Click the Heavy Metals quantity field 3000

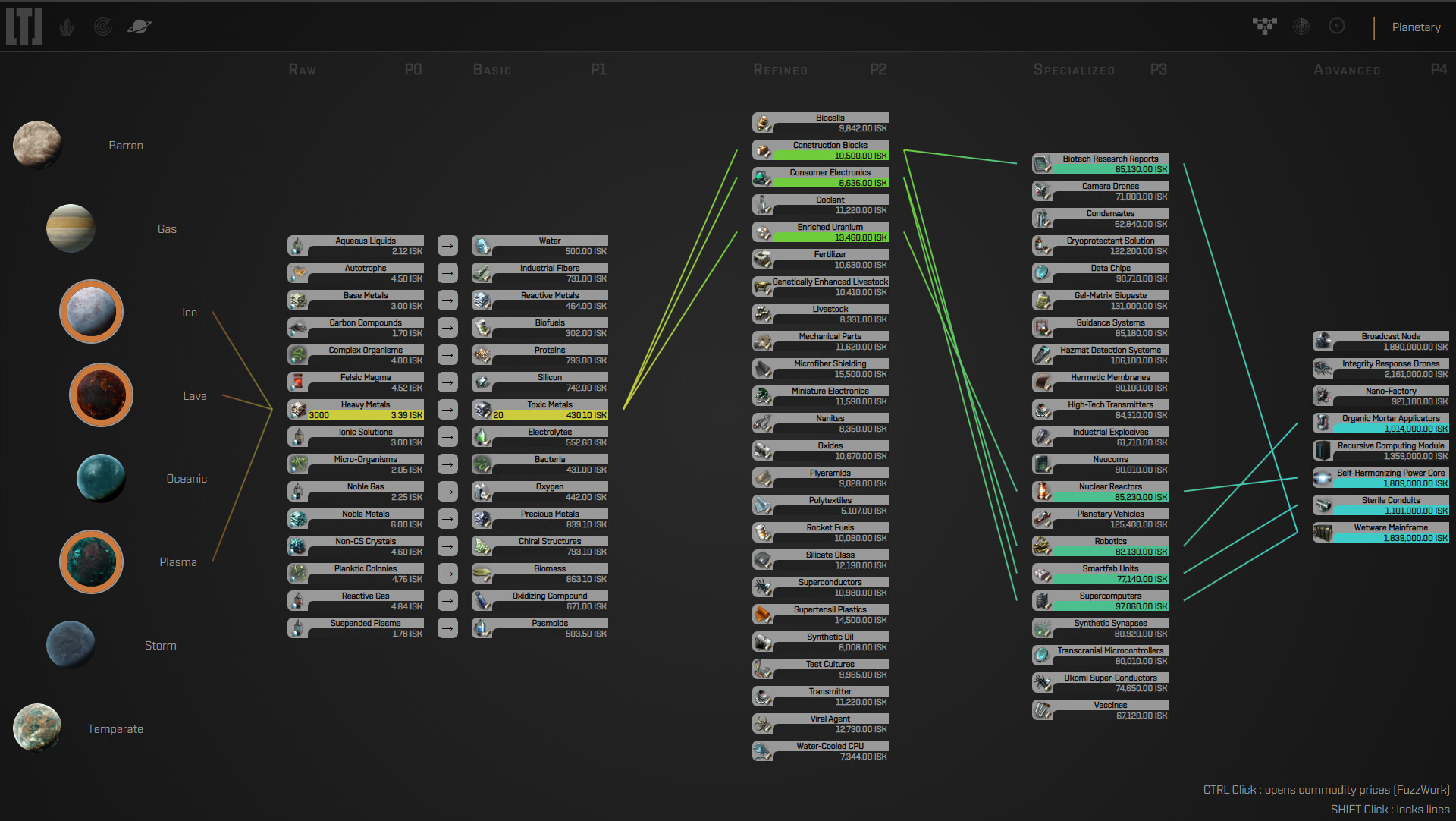[319, 415]
